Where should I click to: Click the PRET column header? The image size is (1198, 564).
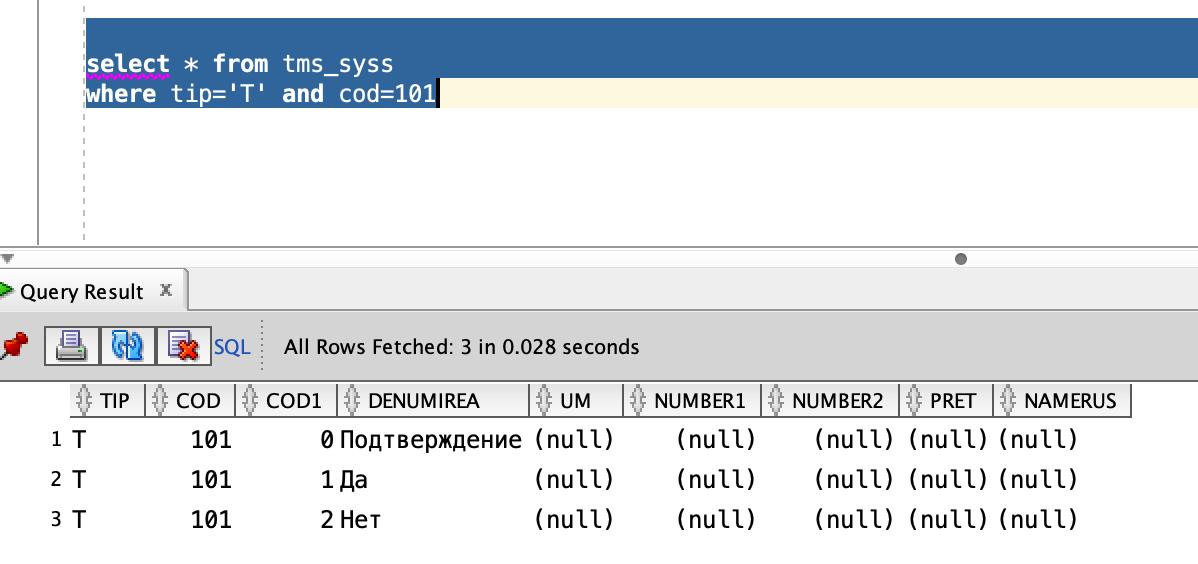click(x=947, y=400)
